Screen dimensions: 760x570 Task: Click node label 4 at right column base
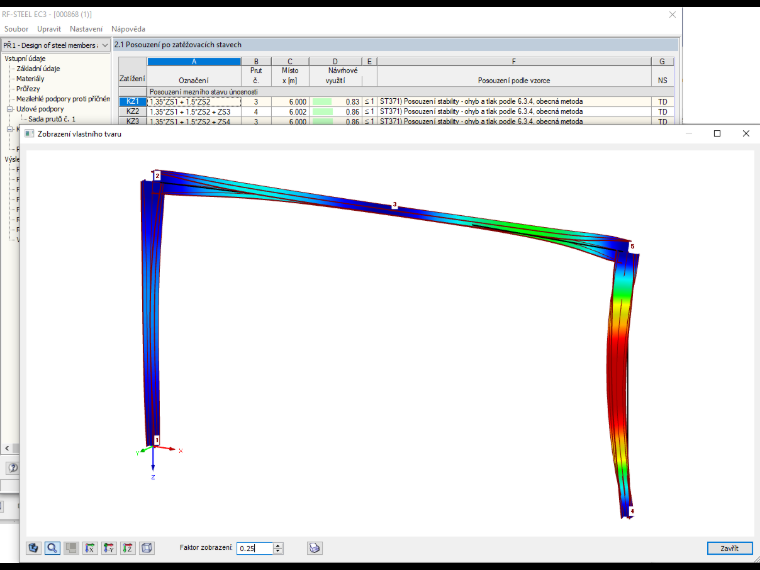632,510
